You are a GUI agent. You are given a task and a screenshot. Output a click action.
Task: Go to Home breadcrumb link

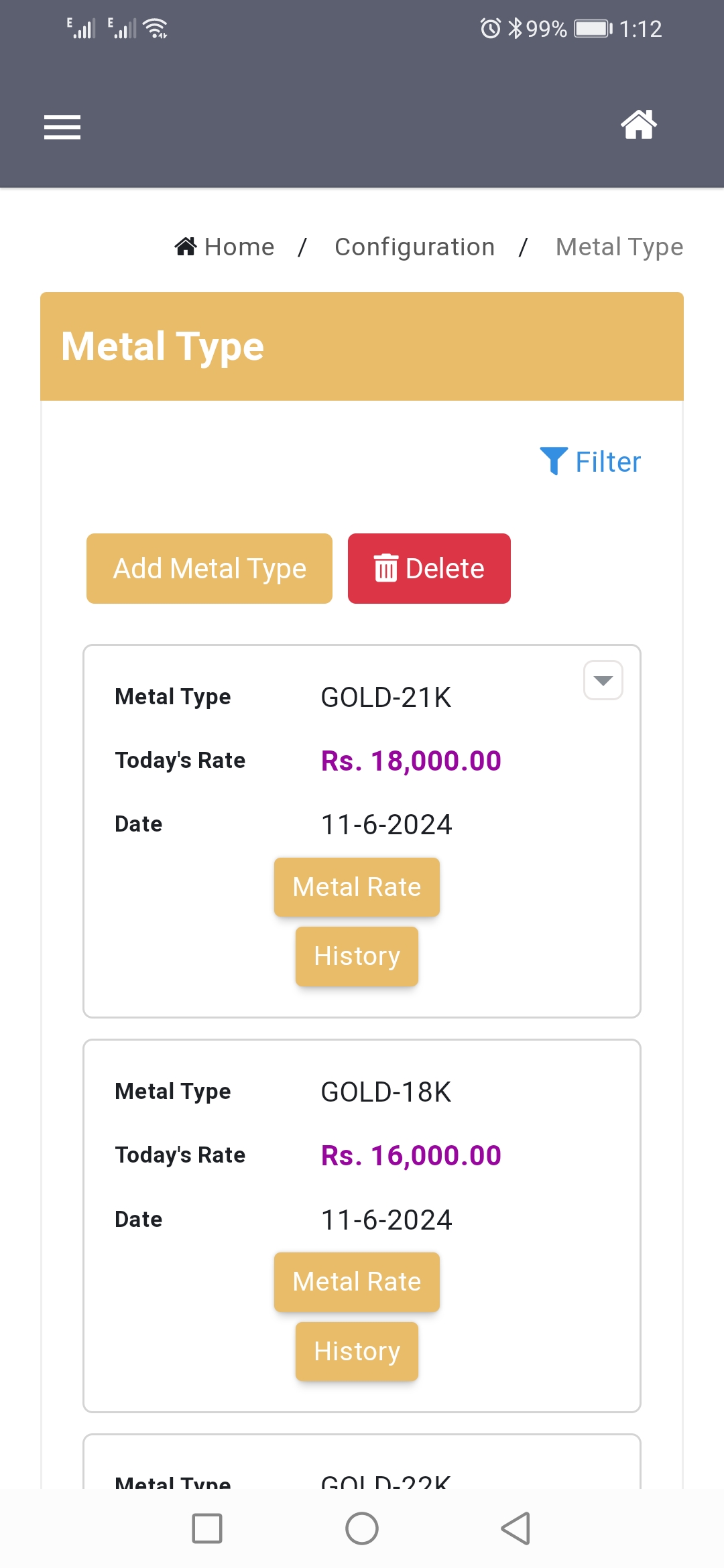(239, 247)
